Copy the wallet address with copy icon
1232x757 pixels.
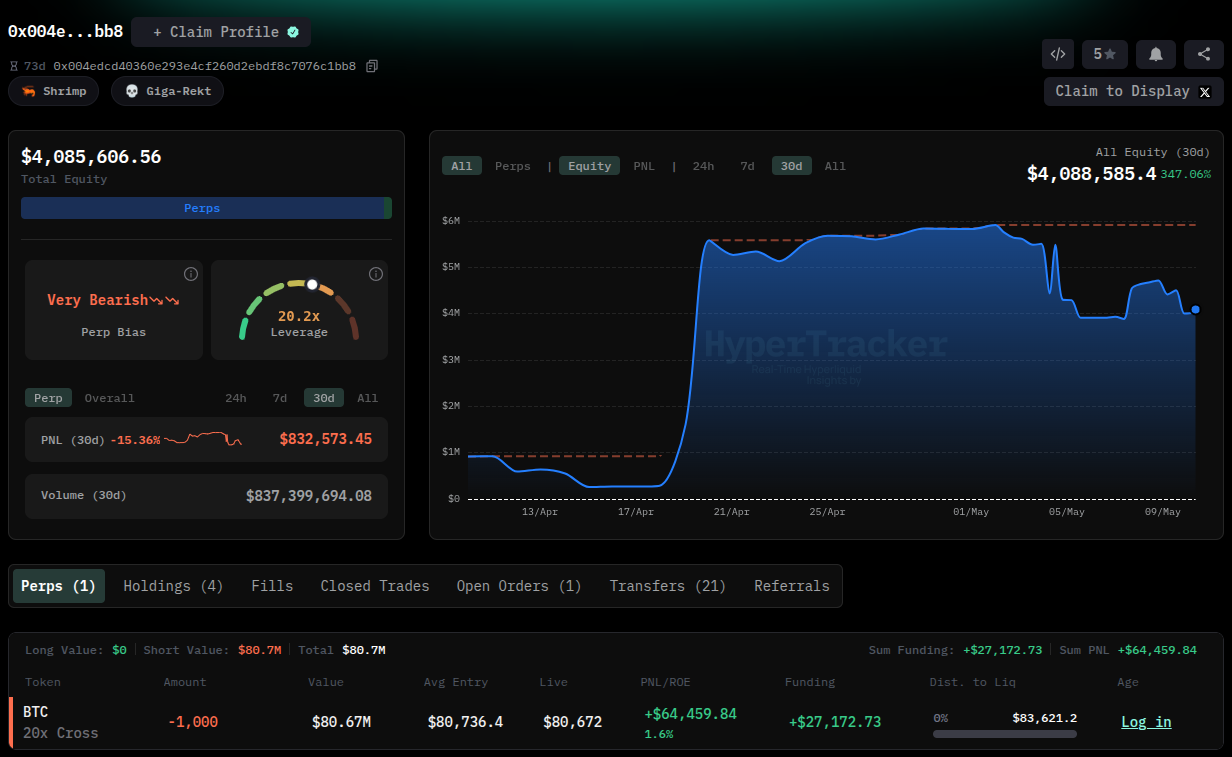[372, 66]
